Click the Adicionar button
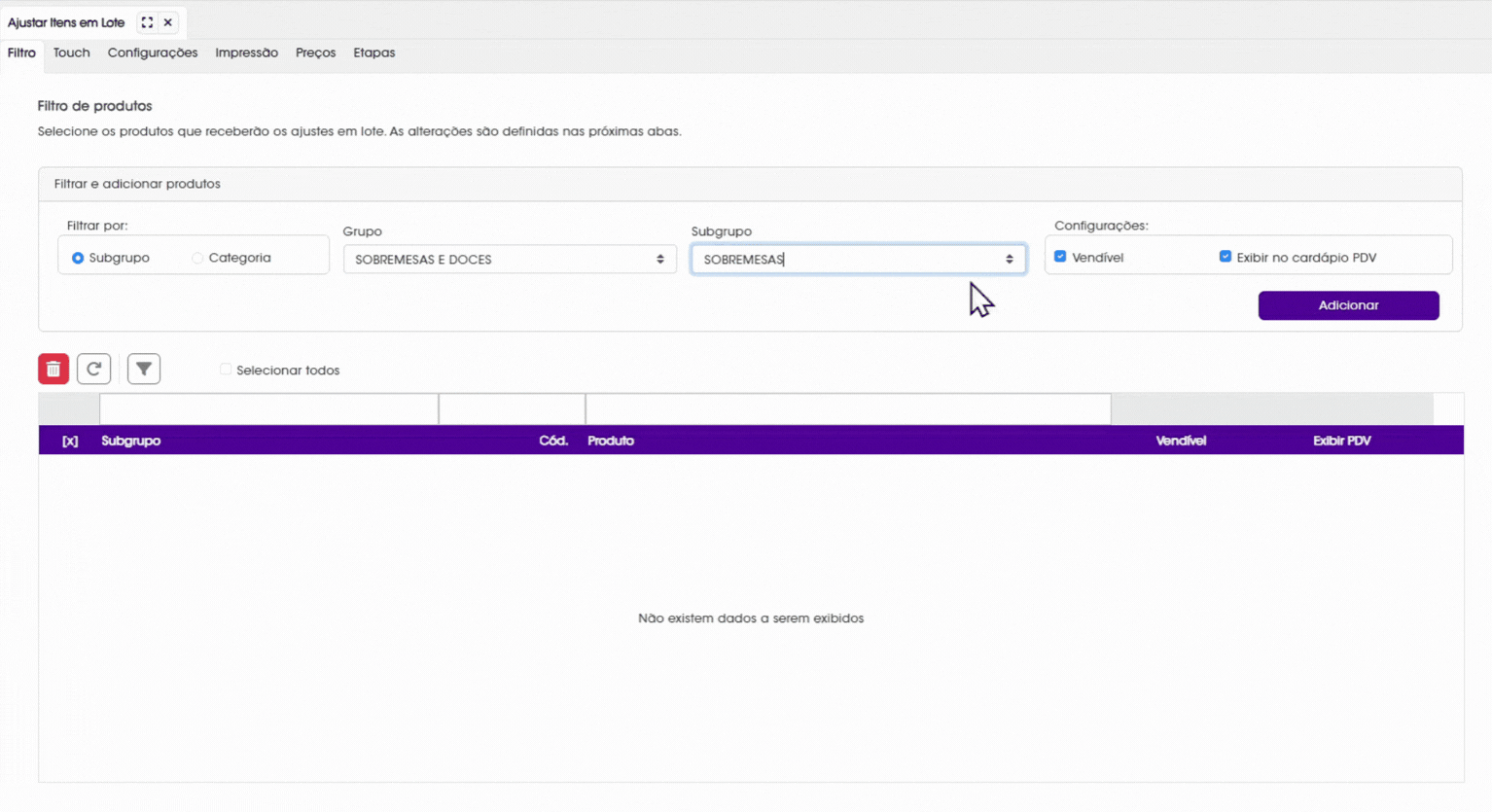Viewport: 1492px width, 812px height. 1349,305
